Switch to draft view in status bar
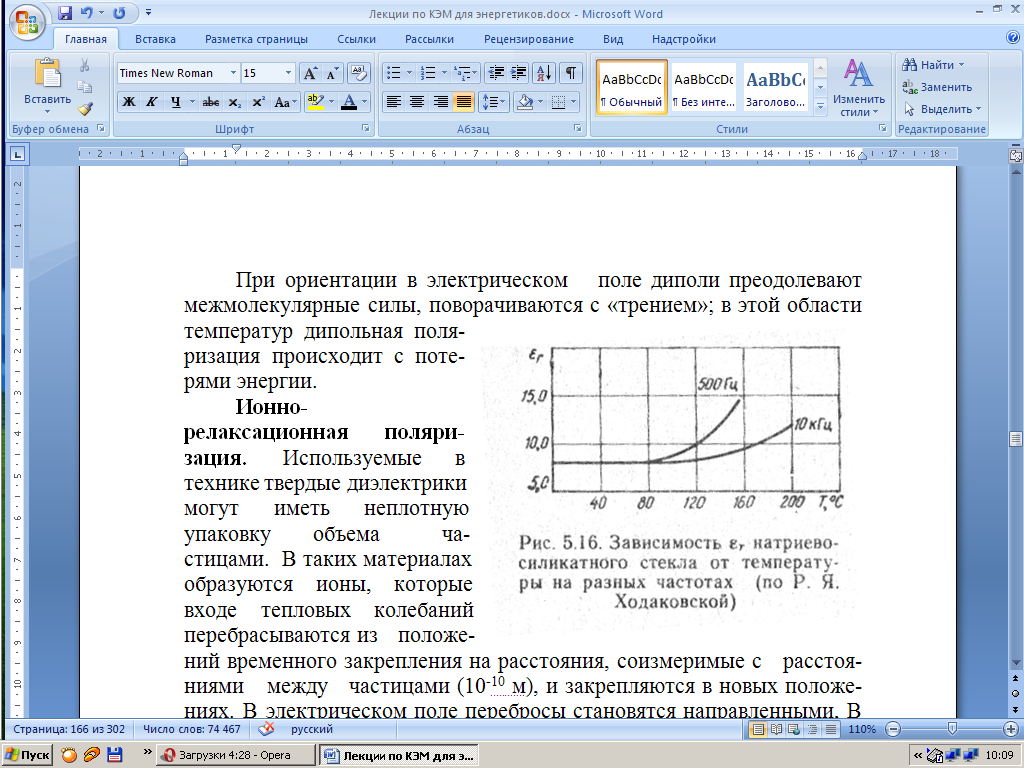 831,729
